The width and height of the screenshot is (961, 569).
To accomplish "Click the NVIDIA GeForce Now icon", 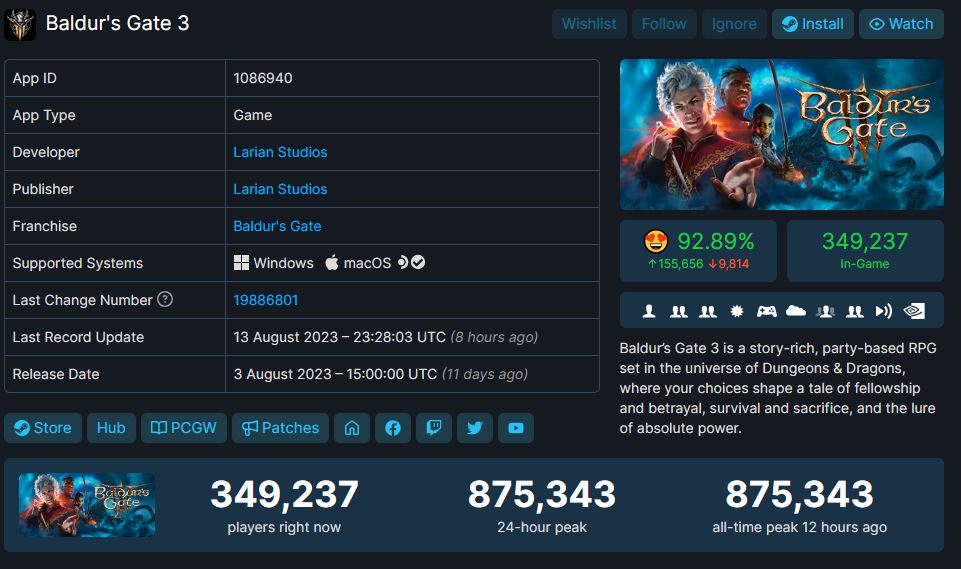I will click(914, 311).
